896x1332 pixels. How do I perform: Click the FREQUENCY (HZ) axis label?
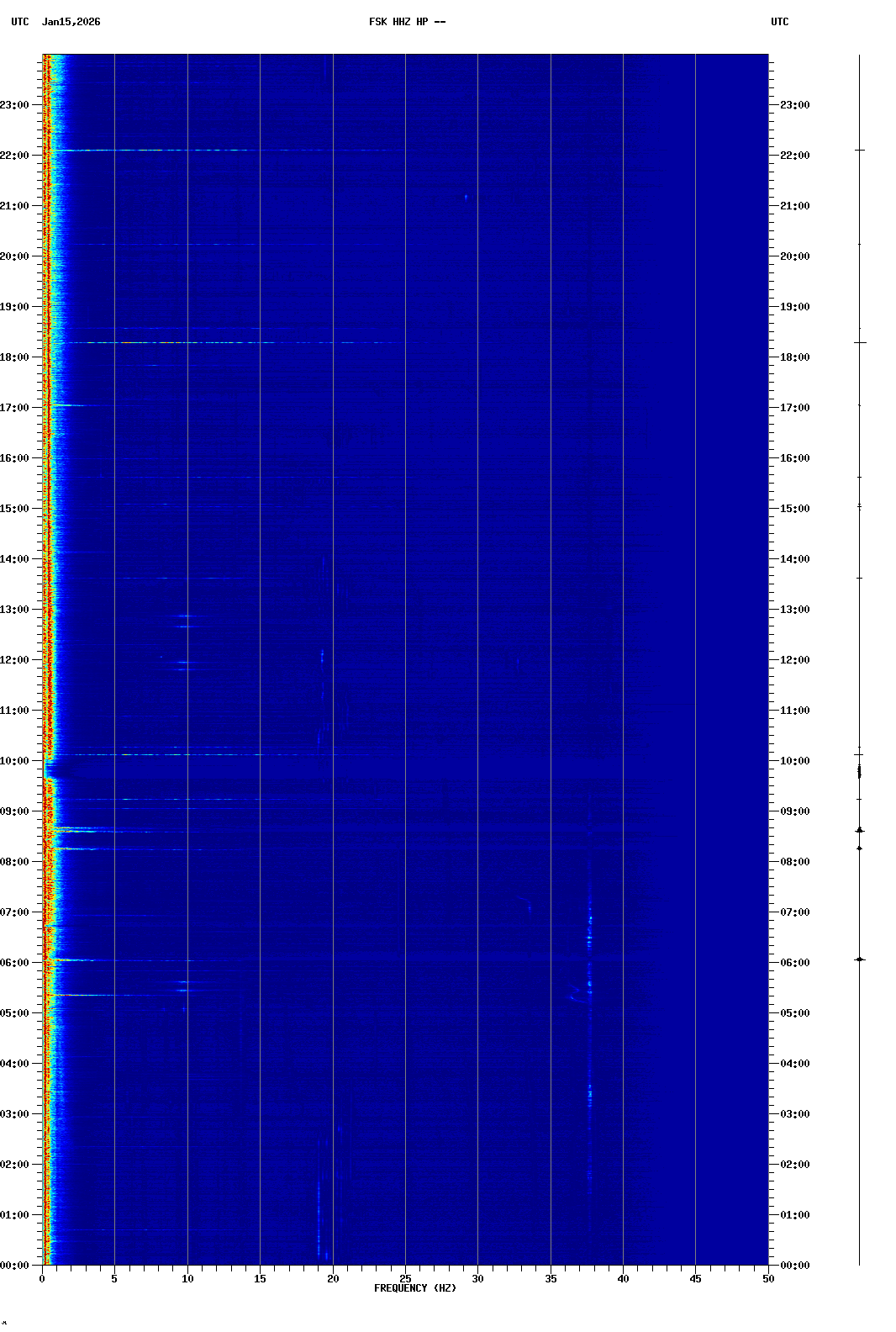[415, 1288]
